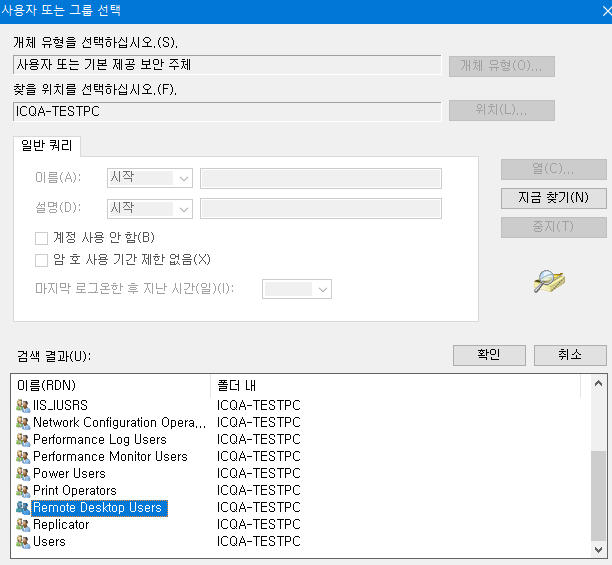Viewport: 612px width, 565px height.
Task: Click the Network Configuration Operators group icon
Action: tap(23, 423)
